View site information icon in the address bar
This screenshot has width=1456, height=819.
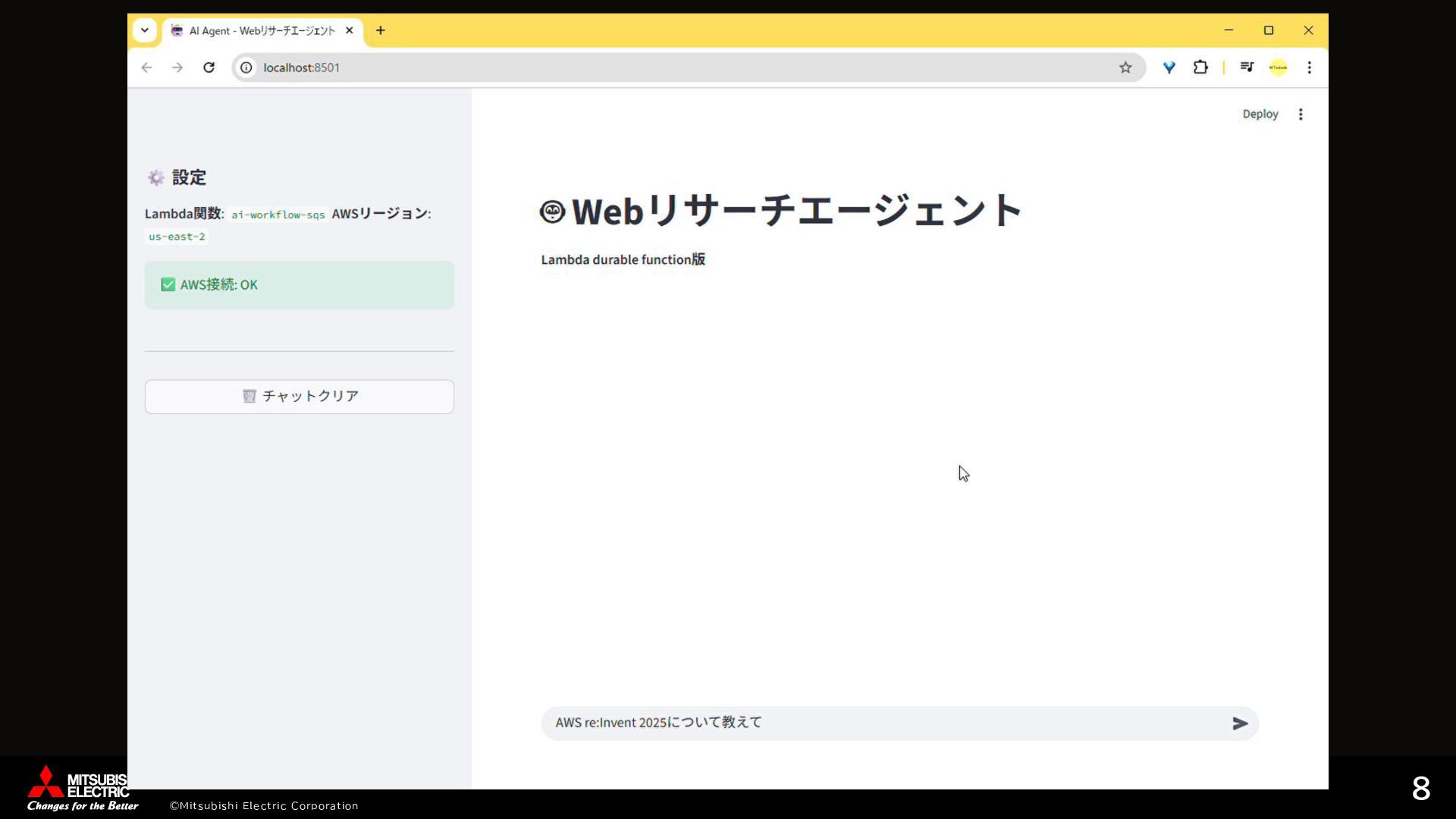coord(246,67)
